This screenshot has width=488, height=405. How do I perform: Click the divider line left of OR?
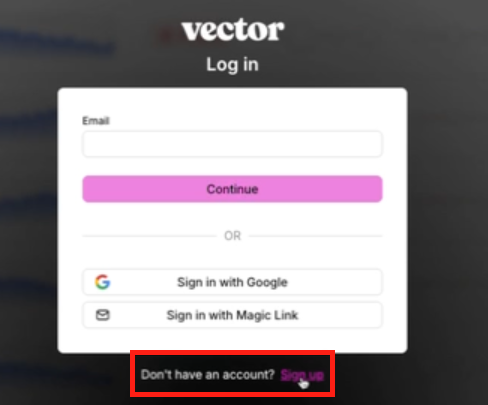[x=149, y=236]
